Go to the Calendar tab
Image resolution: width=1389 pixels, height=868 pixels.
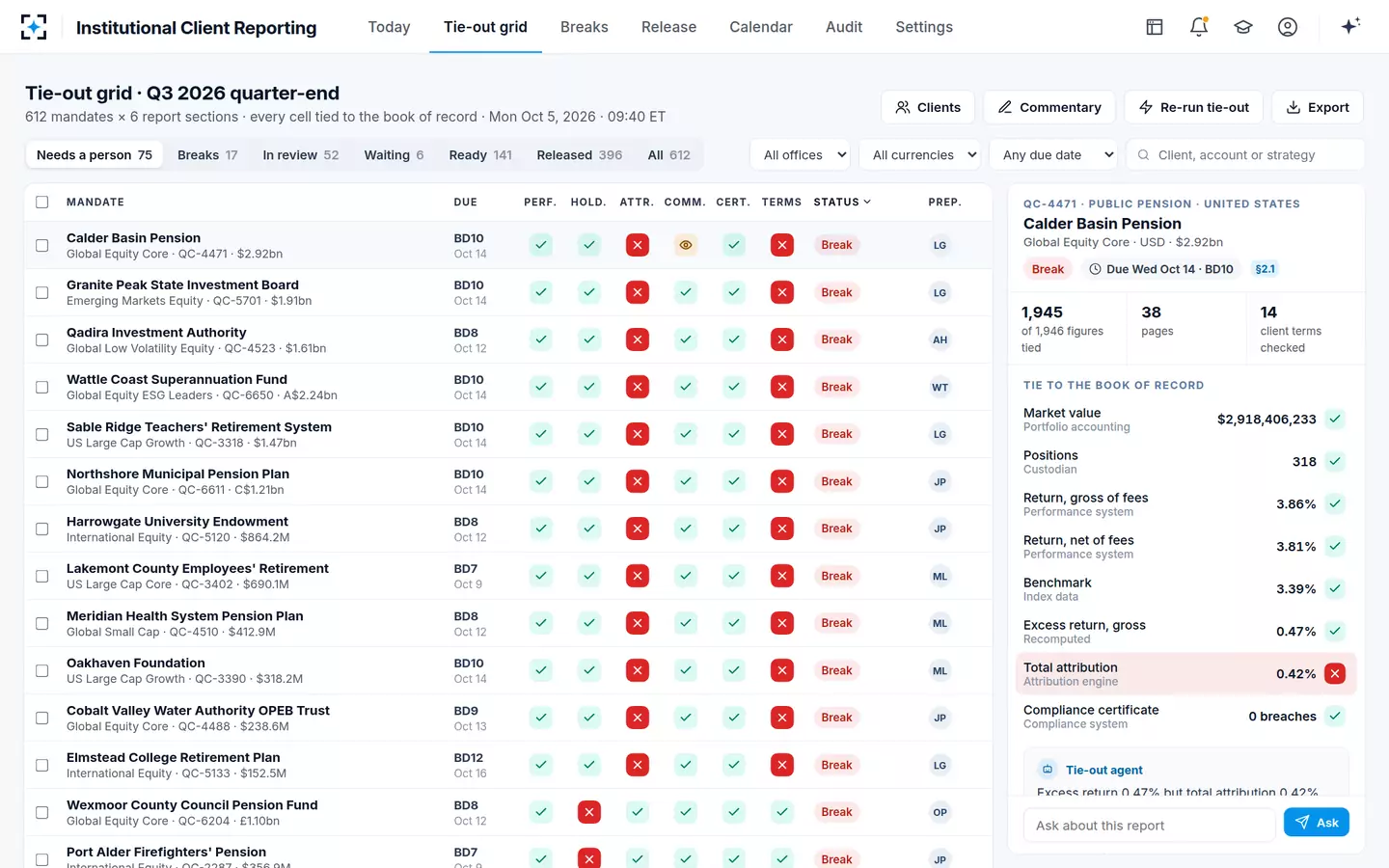[x=761, y=27]
